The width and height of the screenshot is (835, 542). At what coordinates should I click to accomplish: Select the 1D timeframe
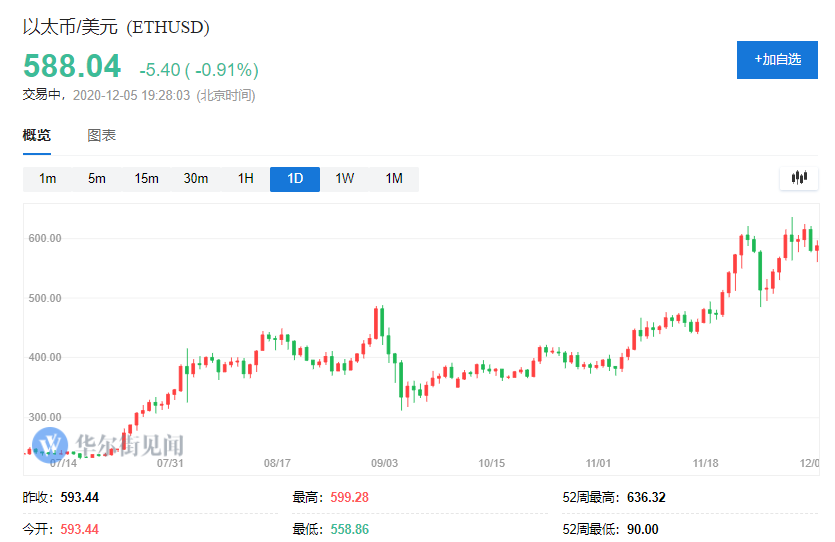point(295,179)
